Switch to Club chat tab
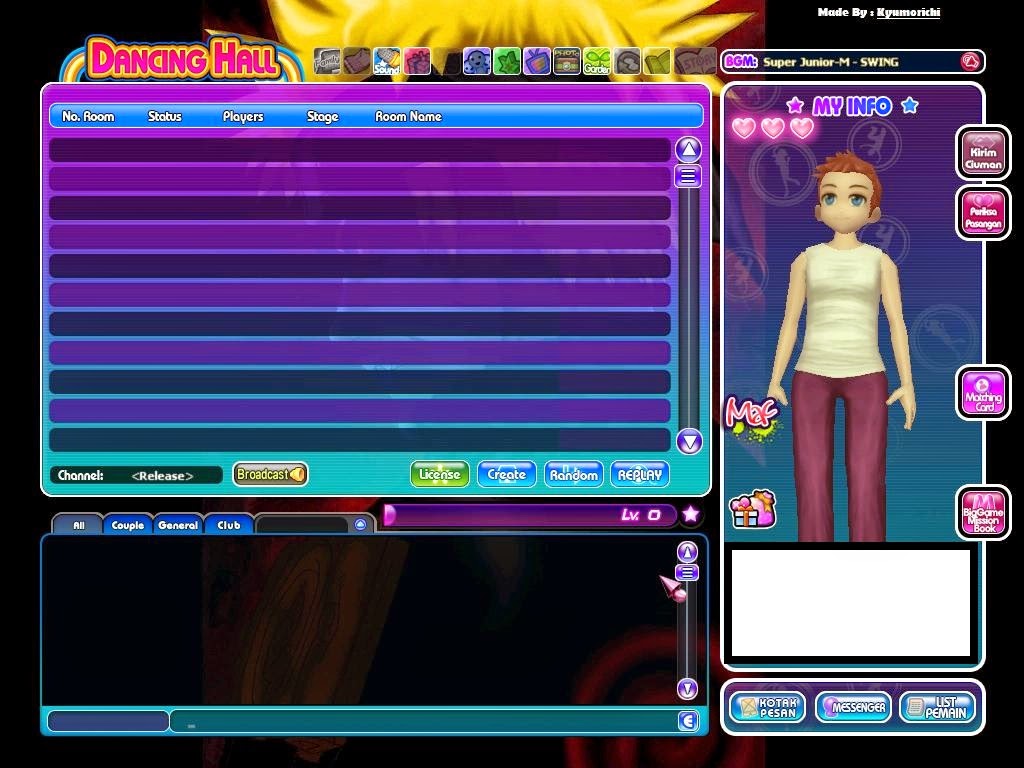Viewport: 1024px width, 768px height. 229,525
